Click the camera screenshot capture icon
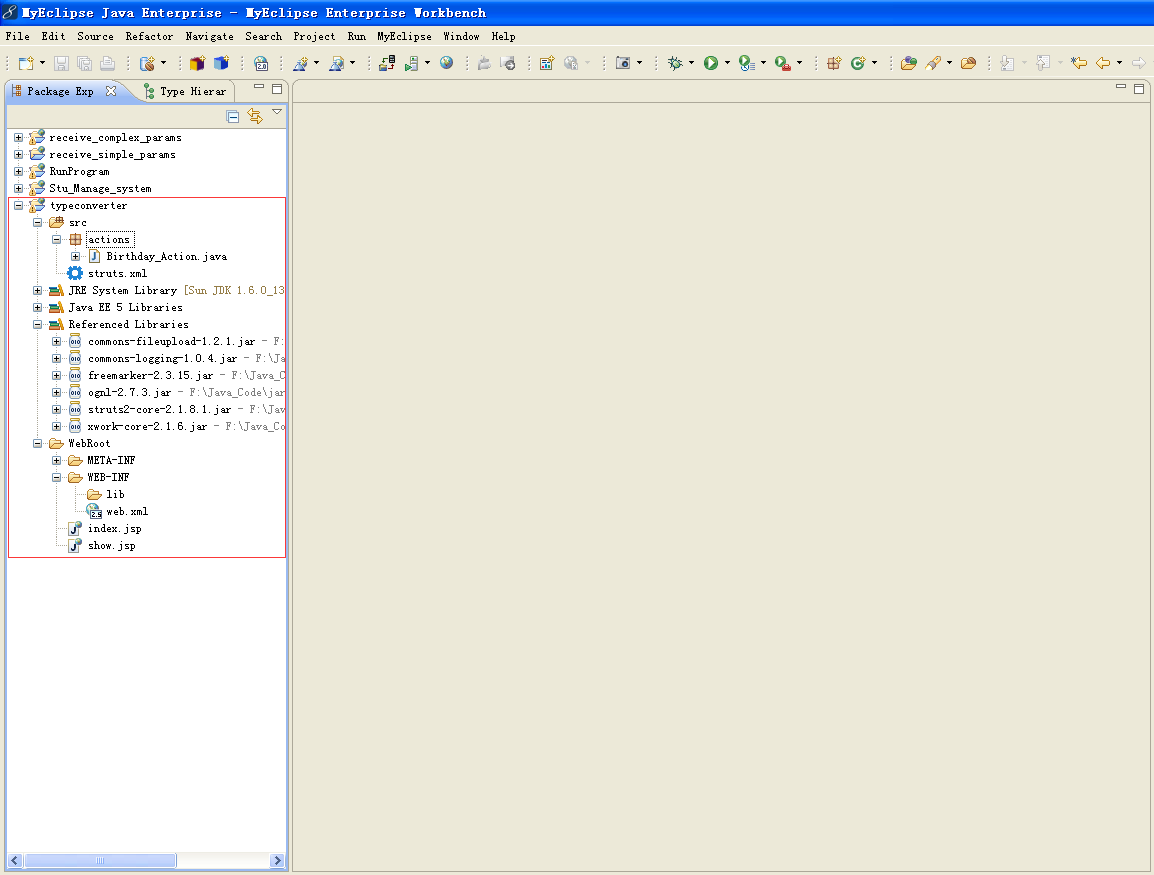Image resolution: width=1154 pixels, height=875 pixels. [623, 63]
